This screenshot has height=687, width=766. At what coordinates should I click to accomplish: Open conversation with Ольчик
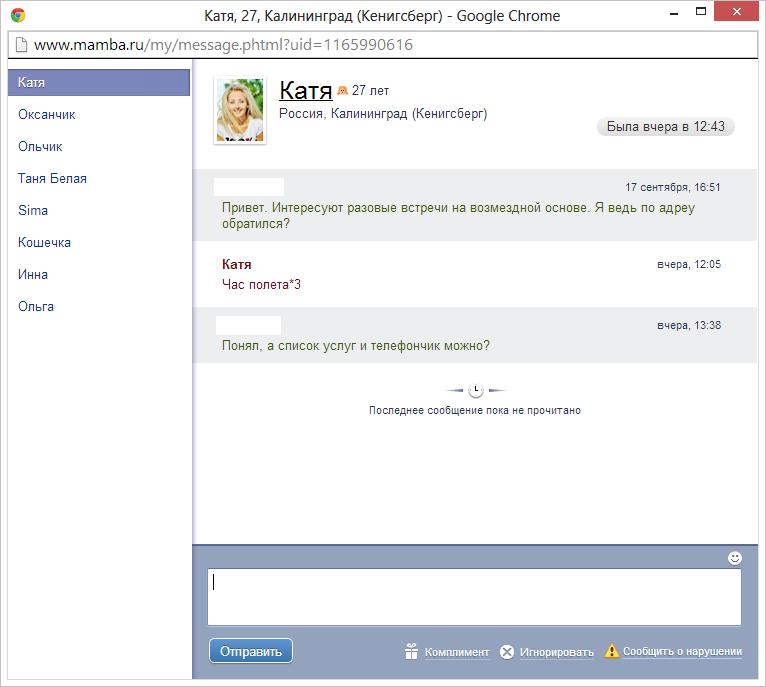tap(40, 147)
